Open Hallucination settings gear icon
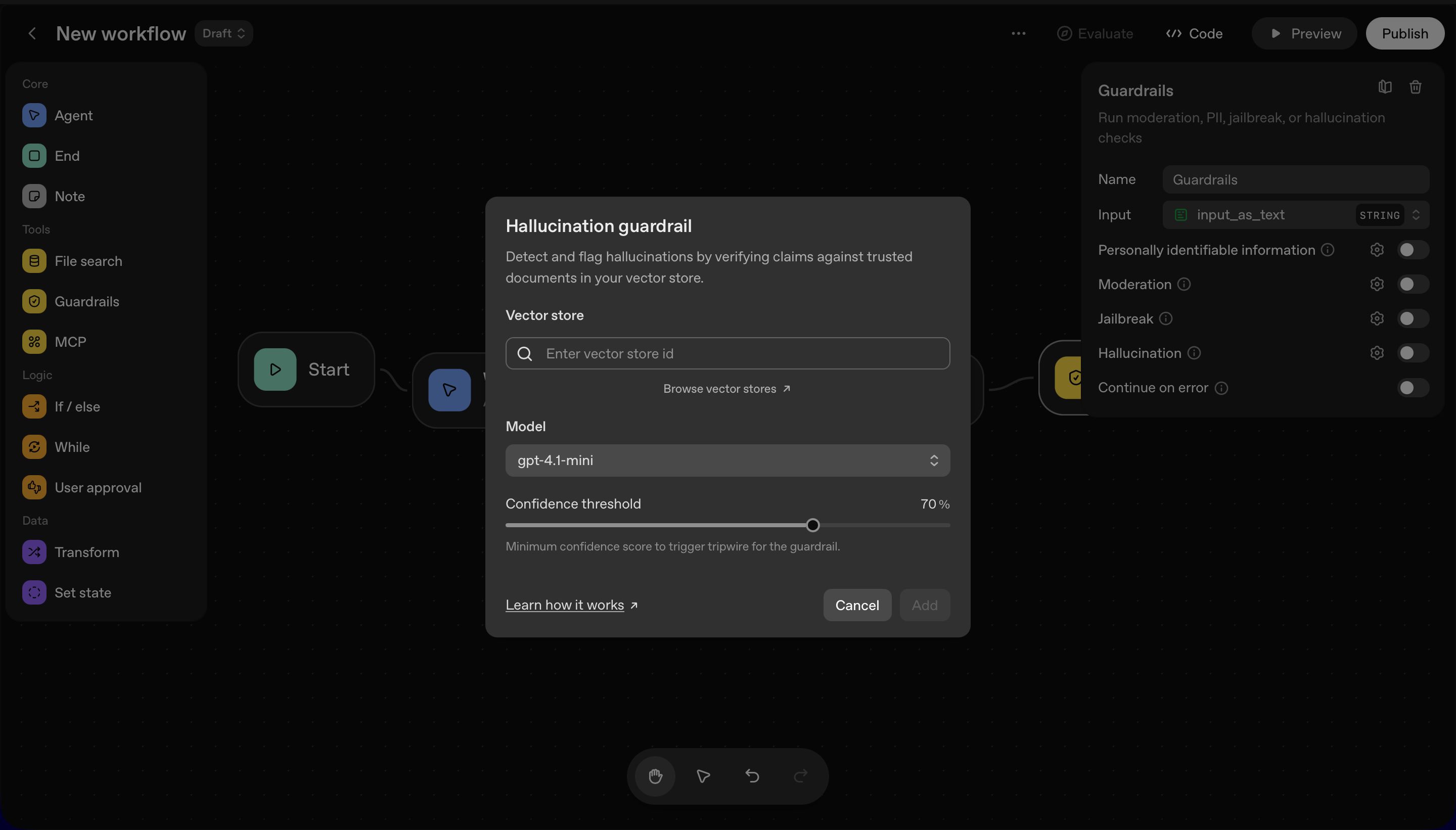1456x830 pixels. point(1377,353)
